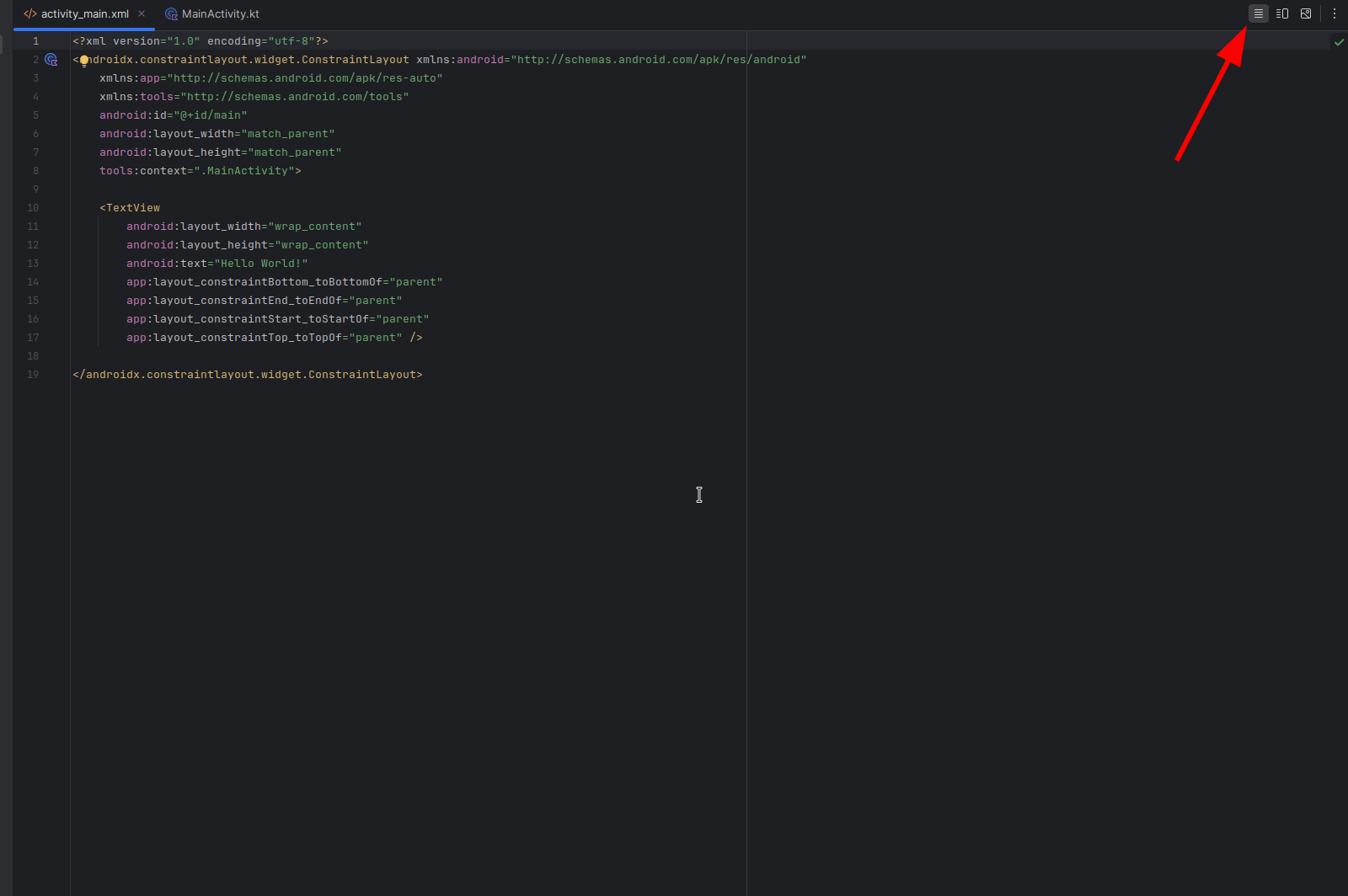The height and width of the screenshot is (896, 1348).
Task: Click the "Hello World!" text value
Action: point(261,264)
